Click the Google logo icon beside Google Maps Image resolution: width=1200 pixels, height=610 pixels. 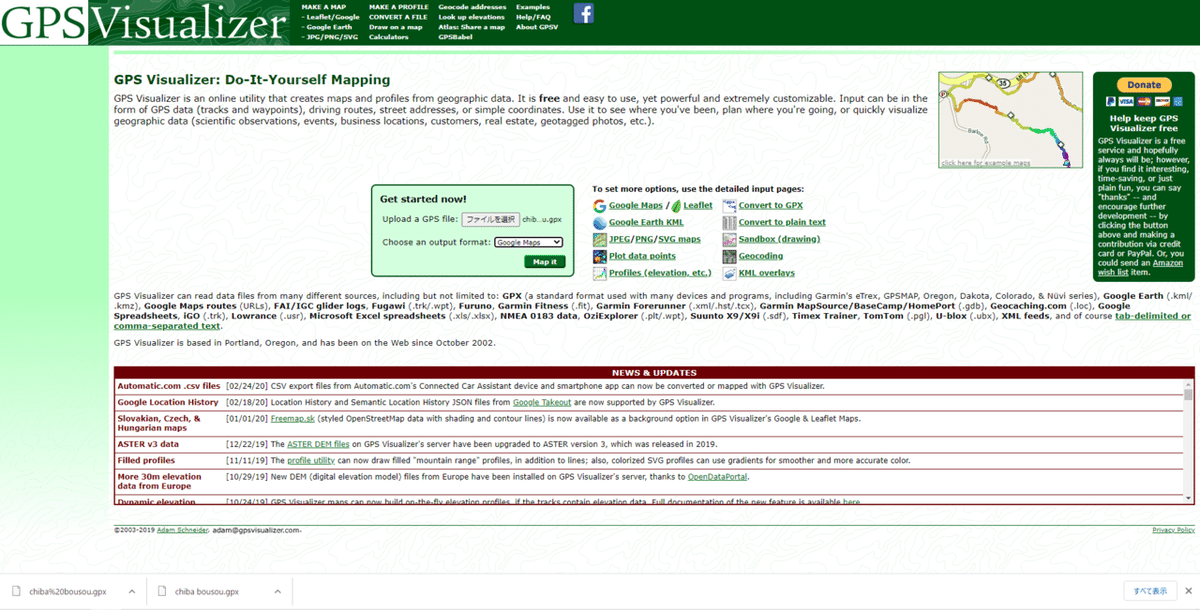tap(599, 206)
